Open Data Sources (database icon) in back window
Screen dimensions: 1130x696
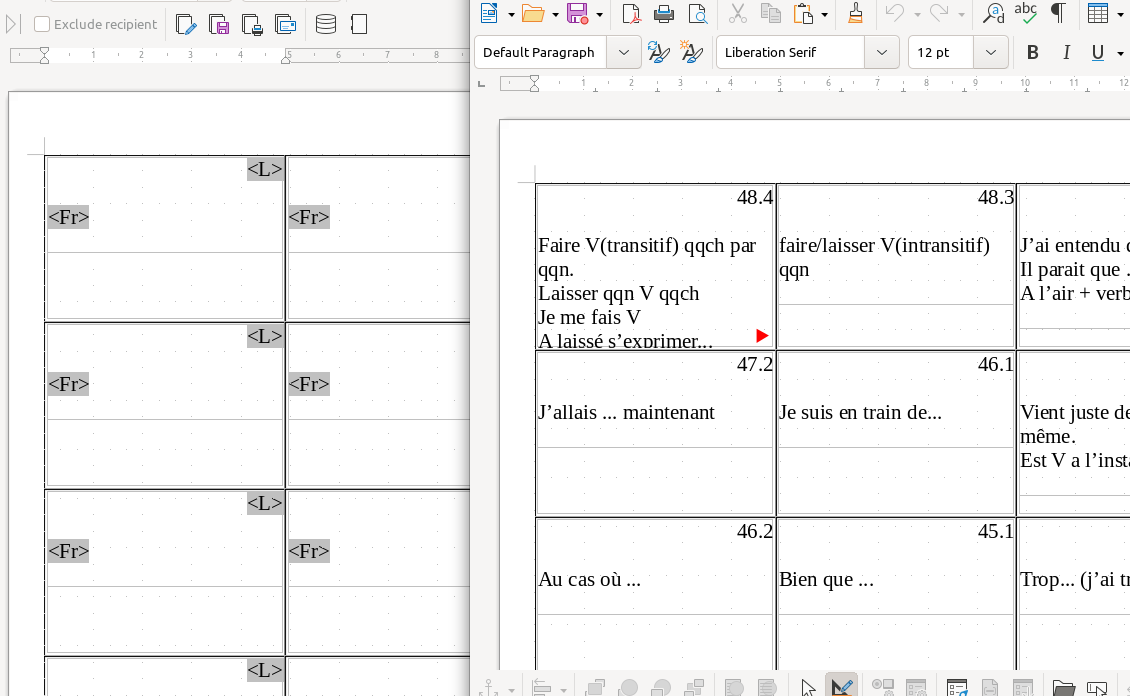[x=326, y=24]
